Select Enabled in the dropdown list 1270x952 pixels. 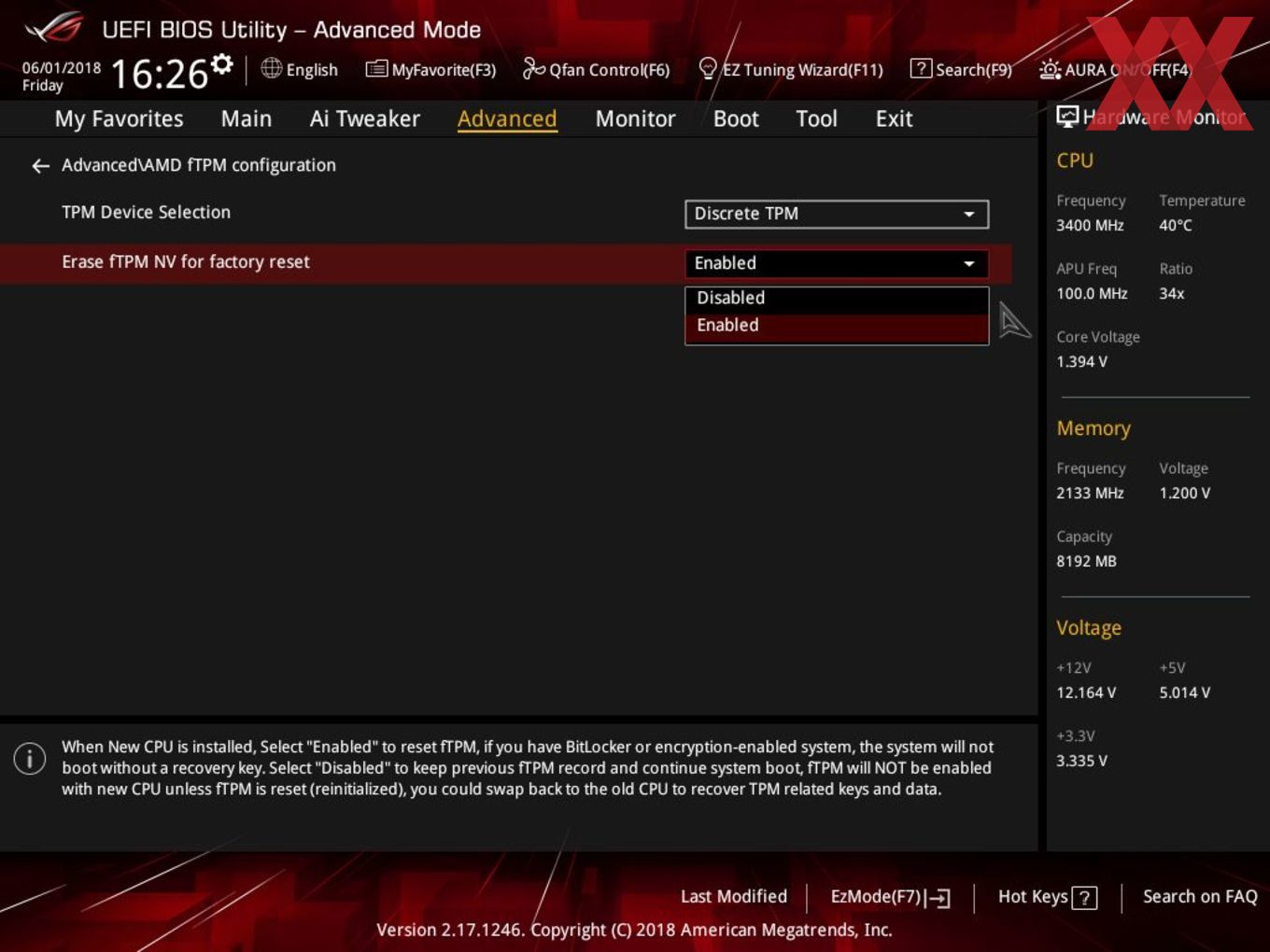coord(837,327)
